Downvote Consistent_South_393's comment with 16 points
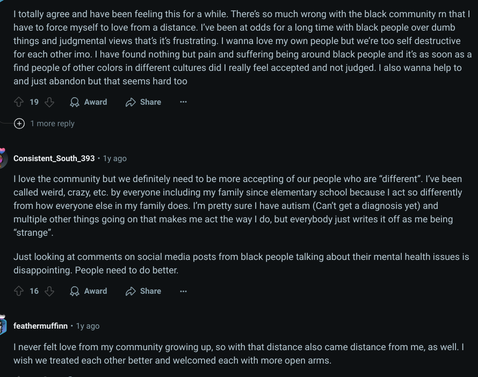The image size is (478, 377). click(49, 291)
